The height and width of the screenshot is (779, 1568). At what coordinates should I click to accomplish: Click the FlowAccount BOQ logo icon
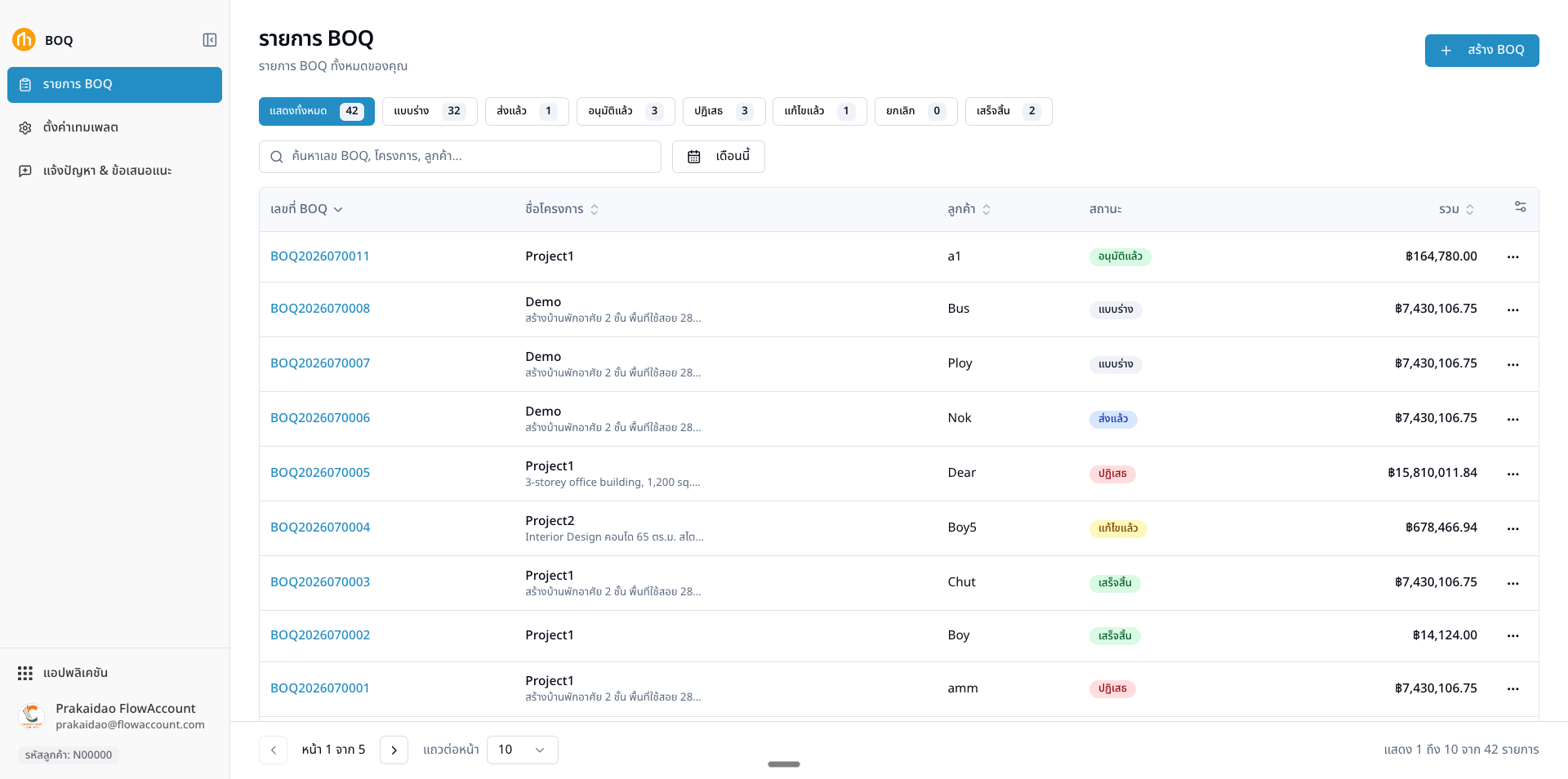[24, 39]
